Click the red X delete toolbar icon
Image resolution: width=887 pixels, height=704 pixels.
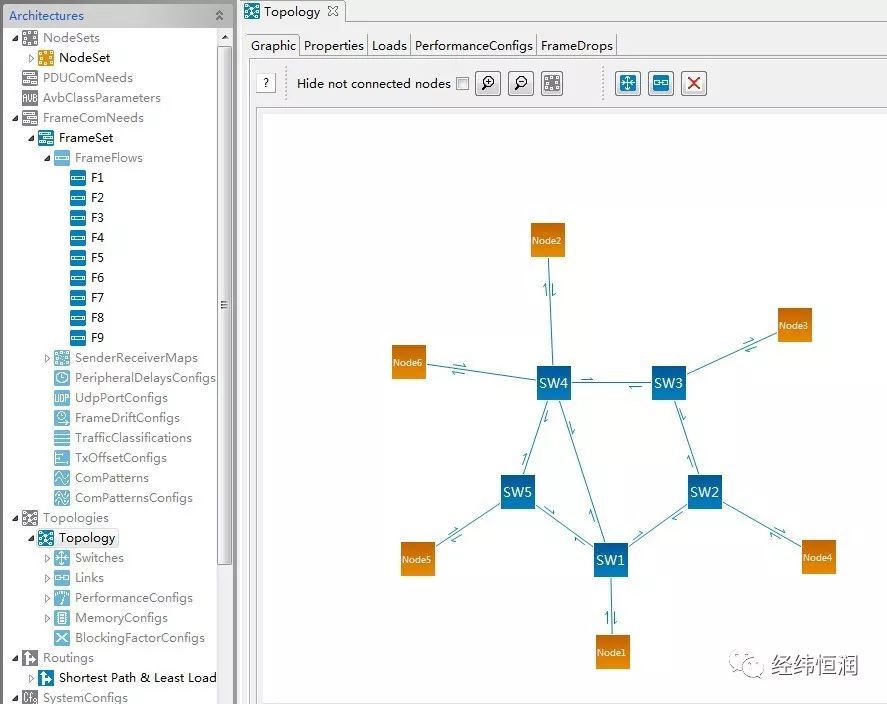(x=694, y=84)
